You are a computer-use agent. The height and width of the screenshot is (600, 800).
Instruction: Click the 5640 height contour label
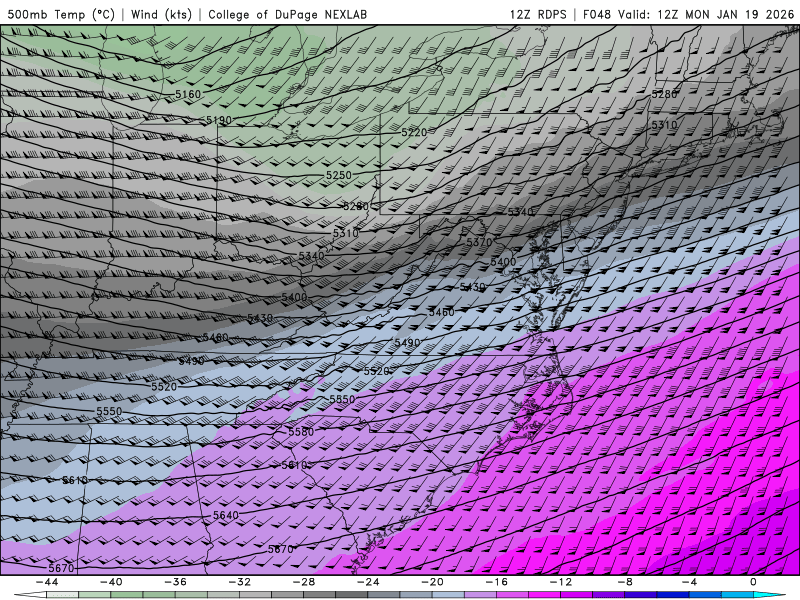(226, 515)
